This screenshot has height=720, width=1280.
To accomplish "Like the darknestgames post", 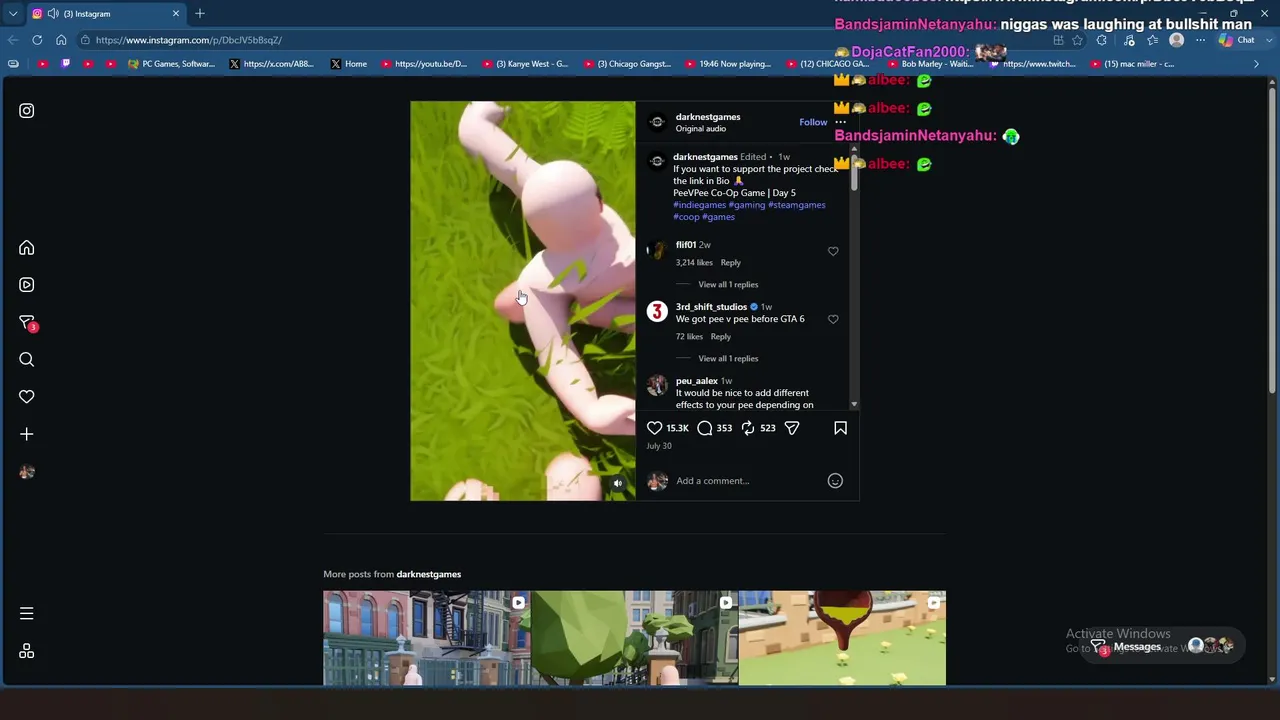I will (x=655, y=428).
